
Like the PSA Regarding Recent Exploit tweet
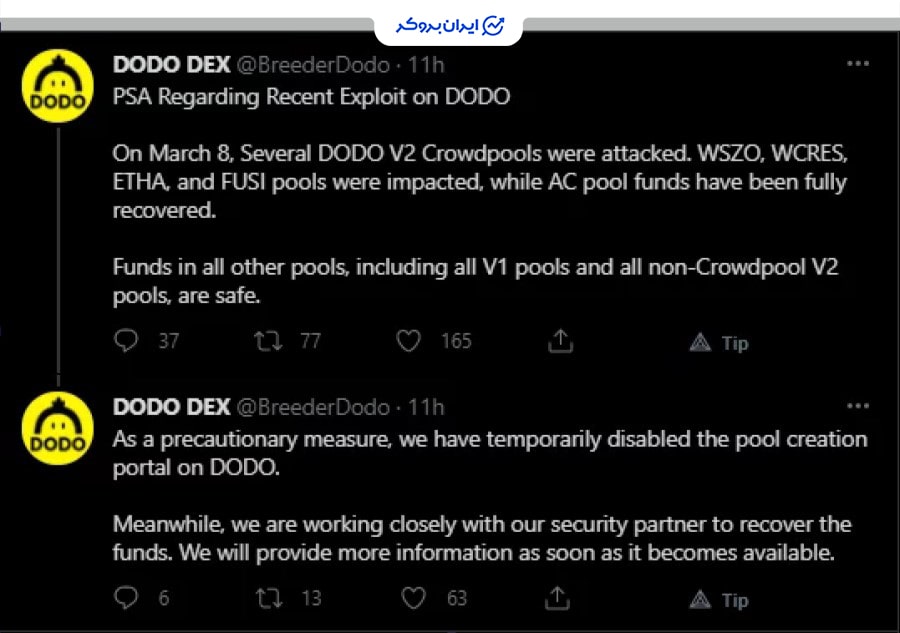(408, 341)
